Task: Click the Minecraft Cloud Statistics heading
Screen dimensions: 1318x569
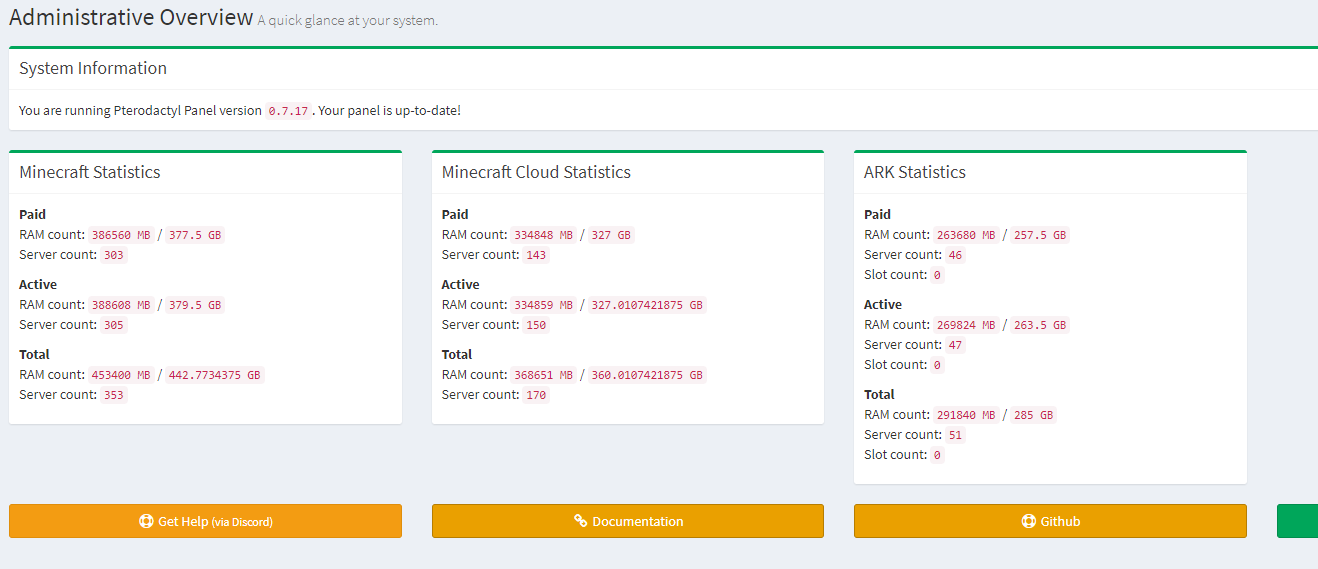Action: (536, 172)
